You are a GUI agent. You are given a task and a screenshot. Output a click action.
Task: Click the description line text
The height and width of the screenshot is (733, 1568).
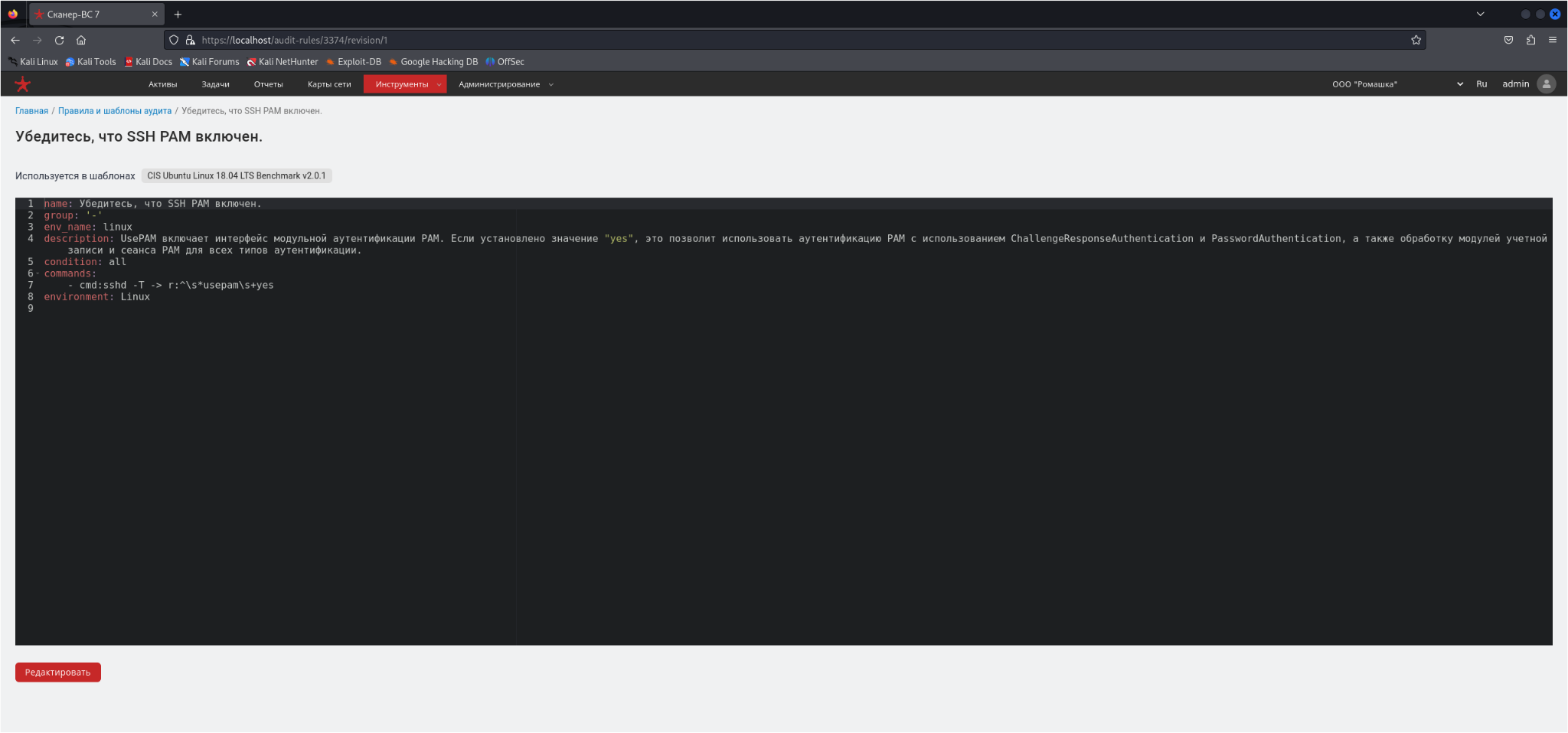click(795, 244)
